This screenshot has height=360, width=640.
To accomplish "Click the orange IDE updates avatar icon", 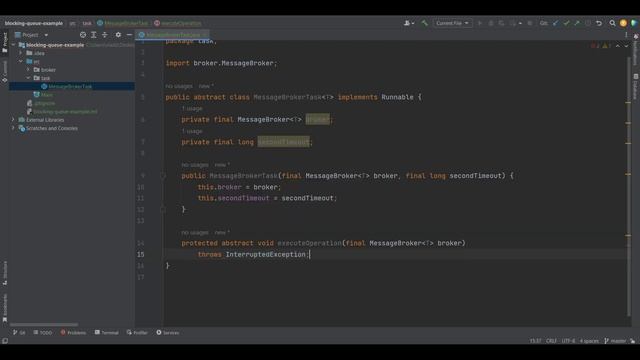I will pos(623,23).
